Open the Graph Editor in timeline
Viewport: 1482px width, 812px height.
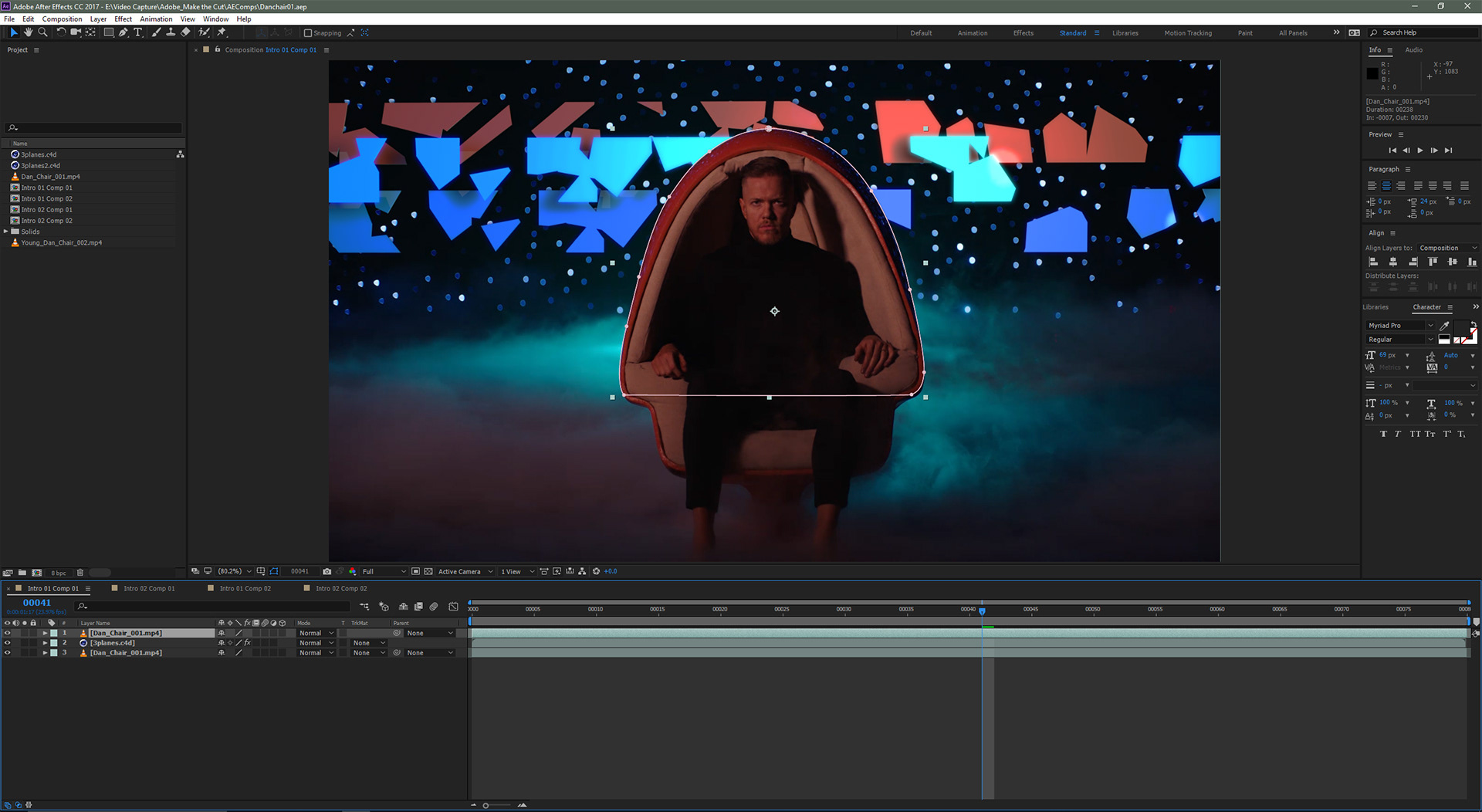pyautogui.click(x=453, y=607)
